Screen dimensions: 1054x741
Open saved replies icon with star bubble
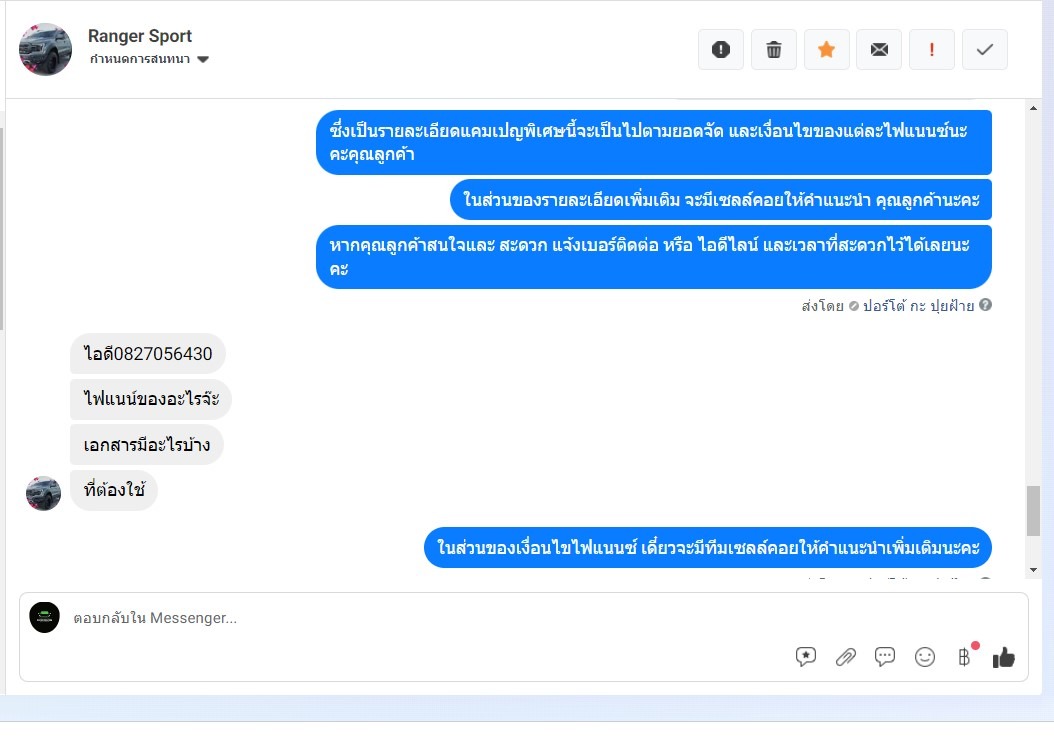(805, 657)
